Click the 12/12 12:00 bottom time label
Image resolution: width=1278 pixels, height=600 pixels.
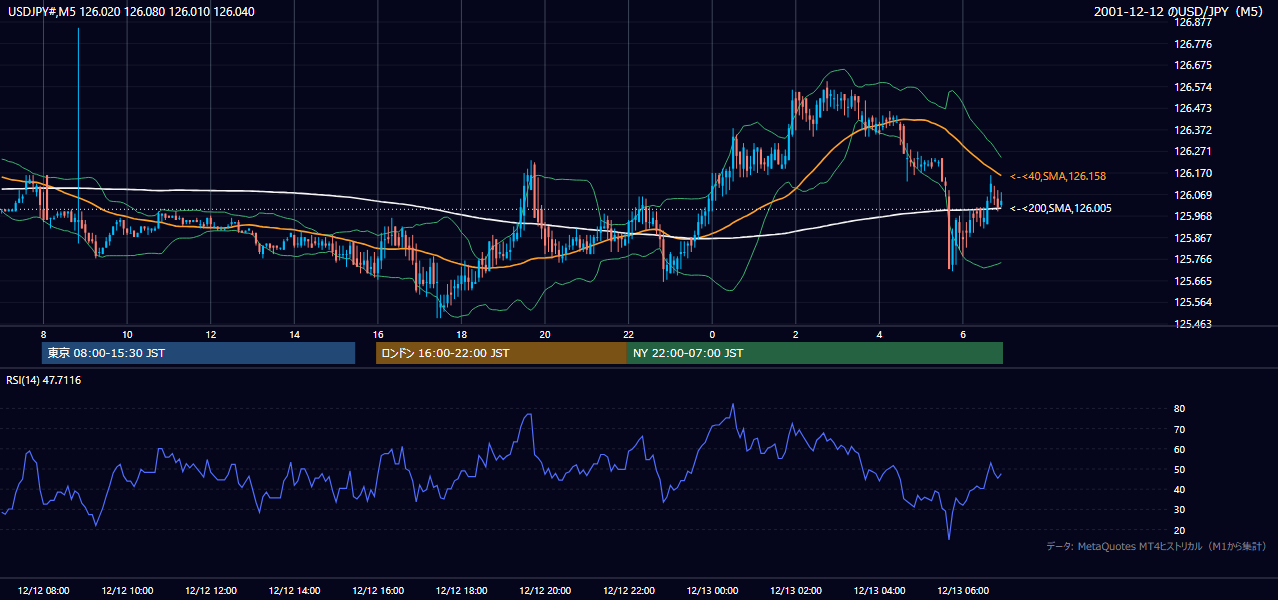211,591
